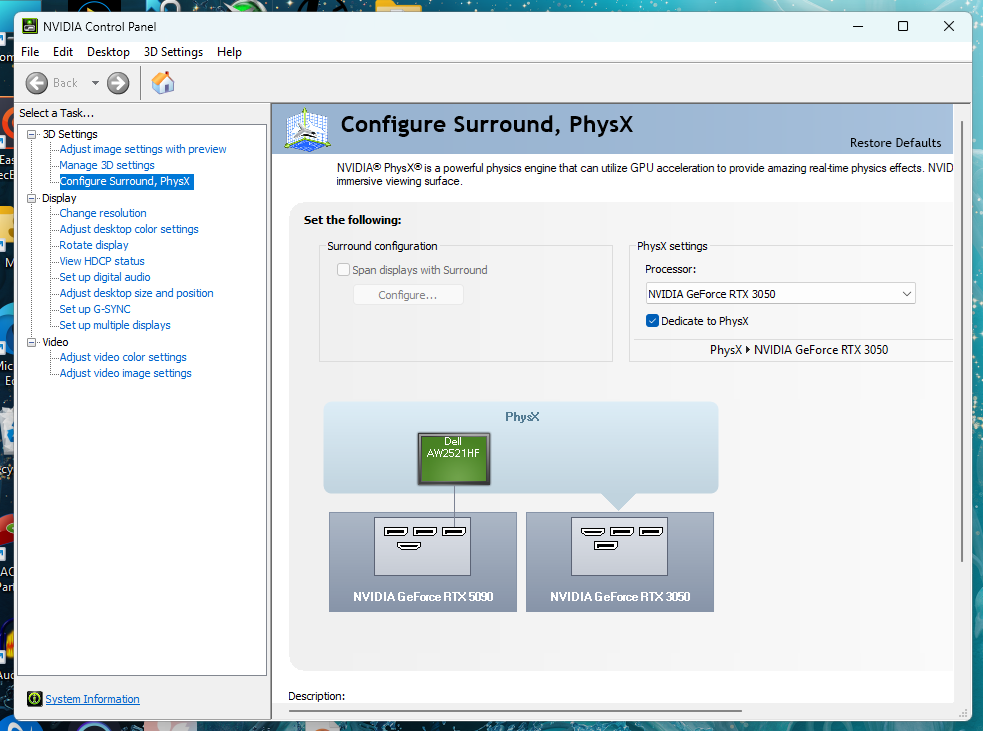Click the Forward navigation arrow

[118, 83]
